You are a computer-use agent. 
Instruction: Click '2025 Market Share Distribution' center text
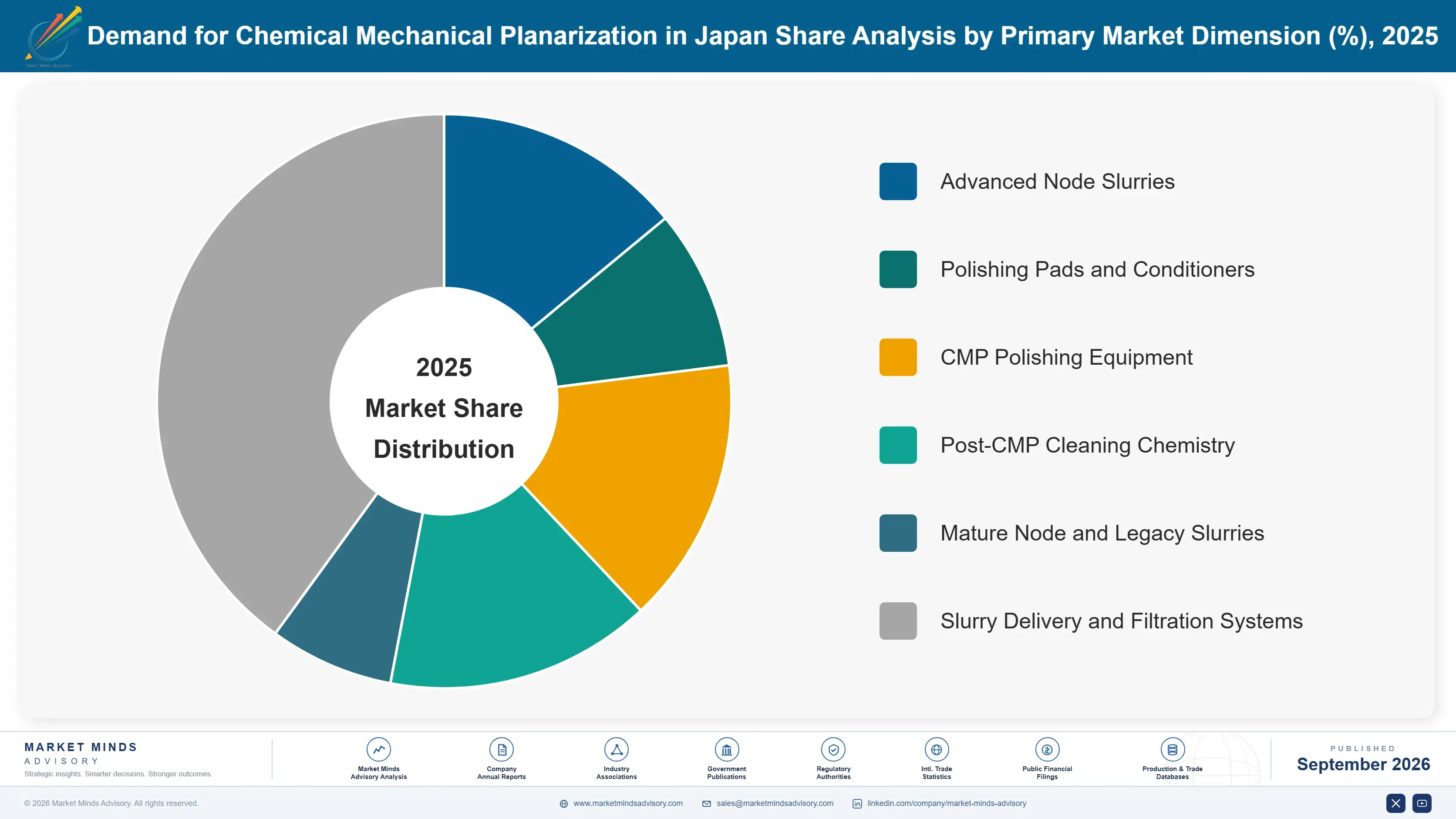coord(444,408)
